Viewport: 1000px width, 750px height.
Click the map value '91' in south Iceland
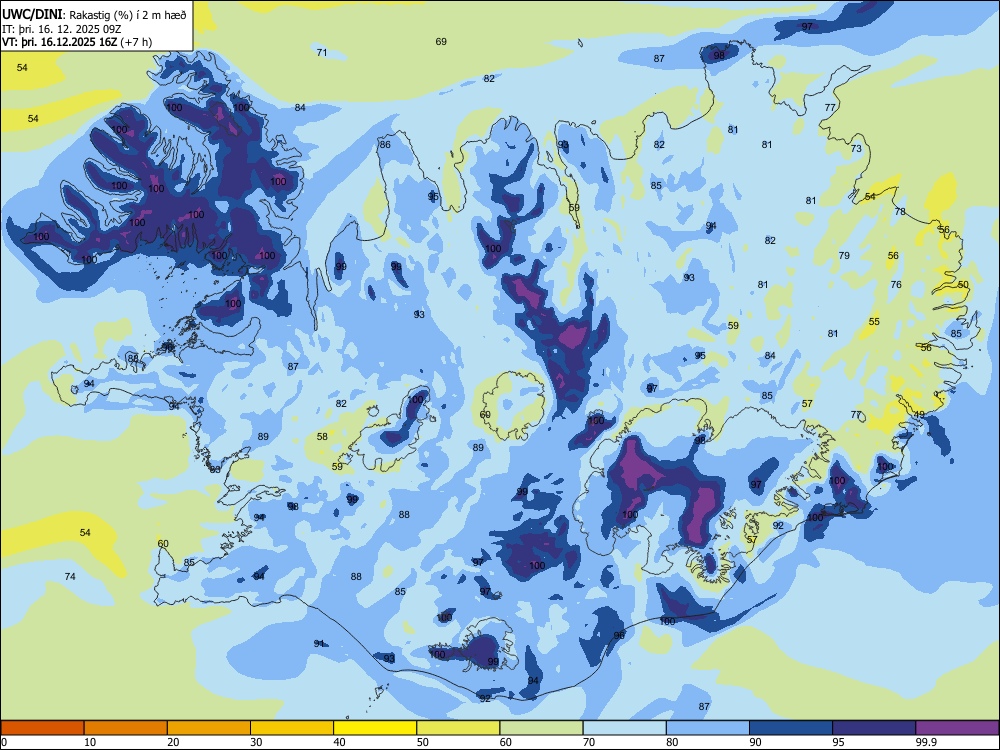coord(320,643)
